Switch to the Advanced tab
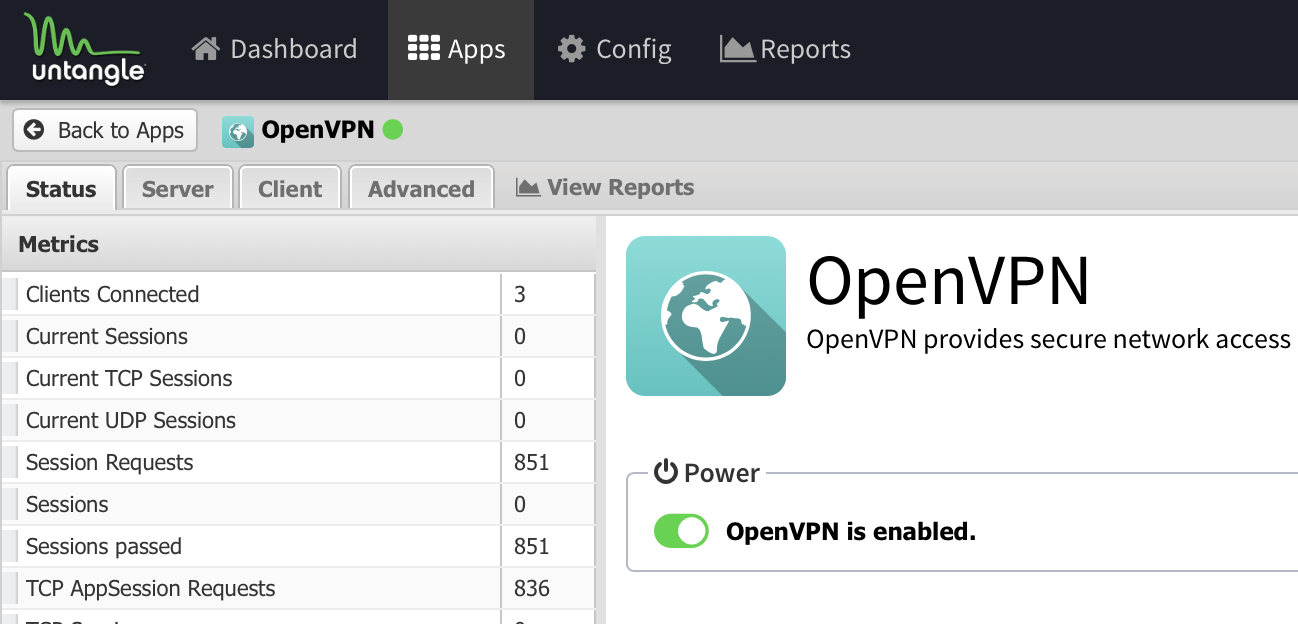Viewport: 1298px width, 624px height. click(421, 188)
